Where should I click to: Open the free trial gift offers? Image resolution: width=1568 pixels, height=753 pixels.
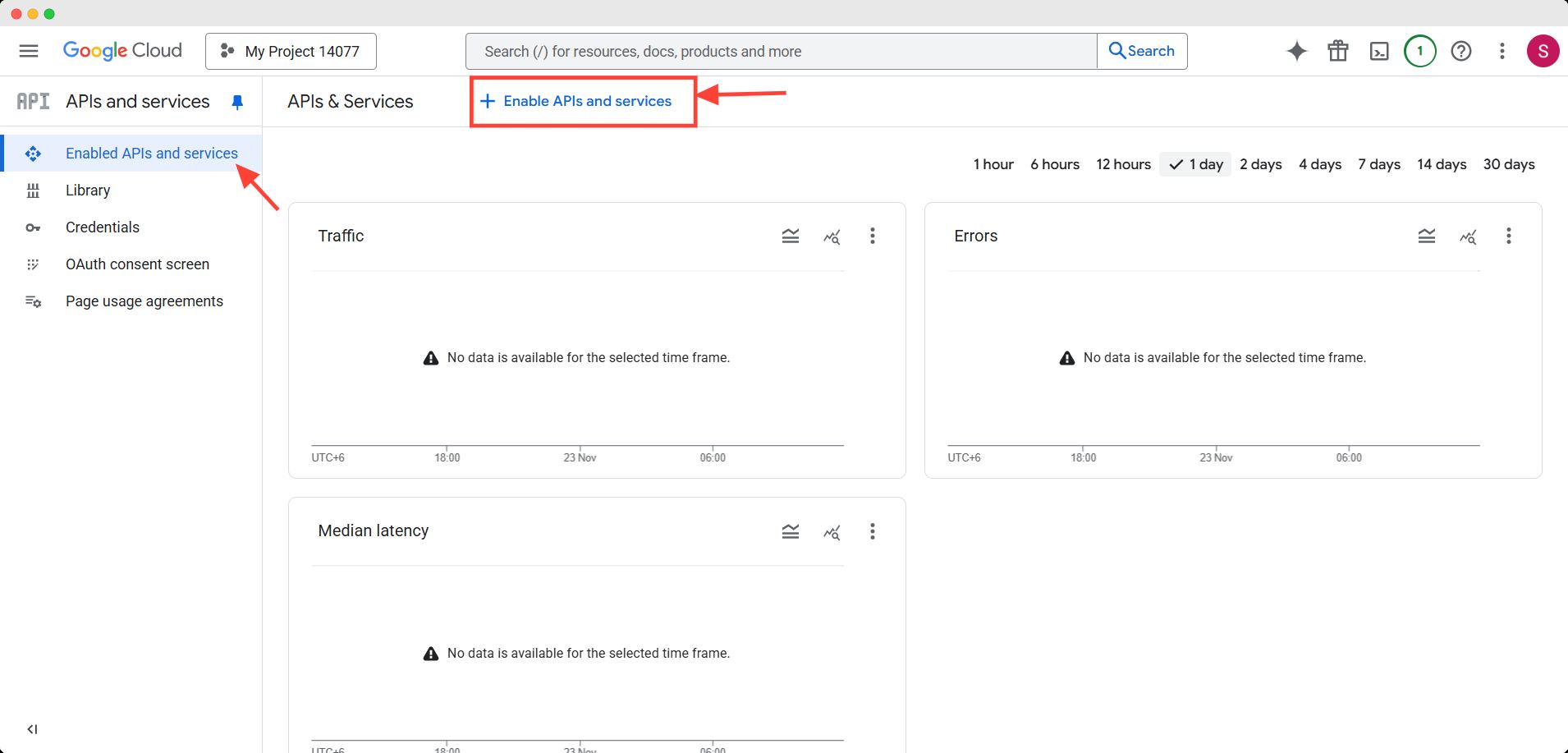1337,50
